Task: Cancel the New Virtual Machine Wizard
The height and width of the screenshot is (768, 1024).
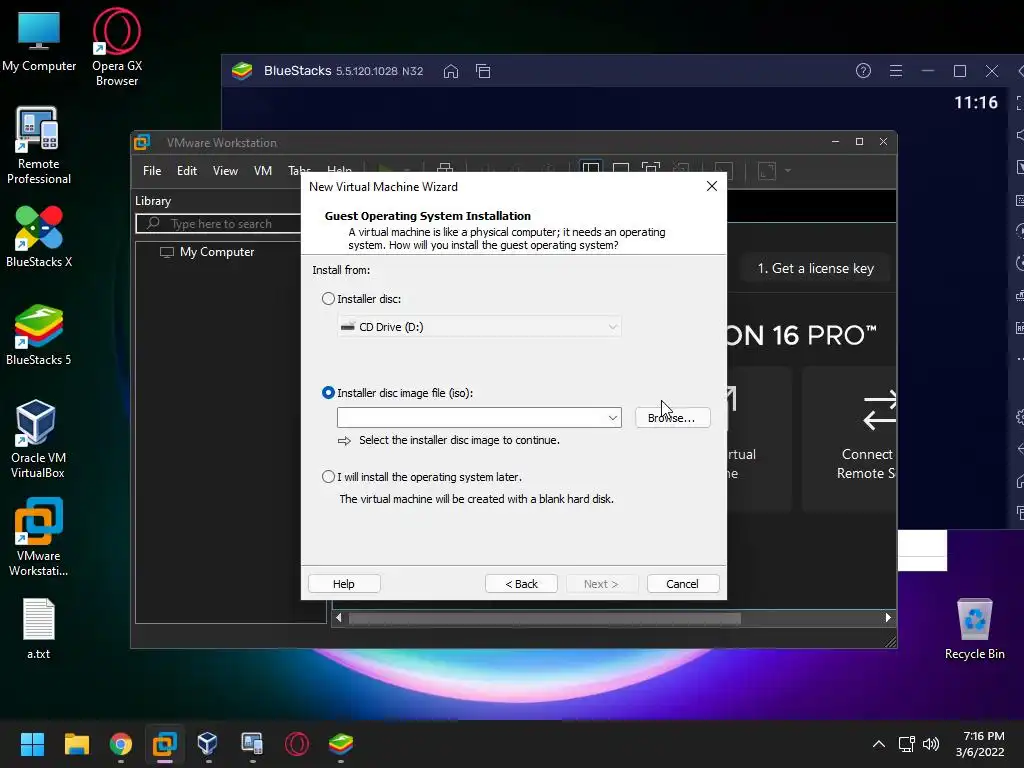Action: point(682,583)
